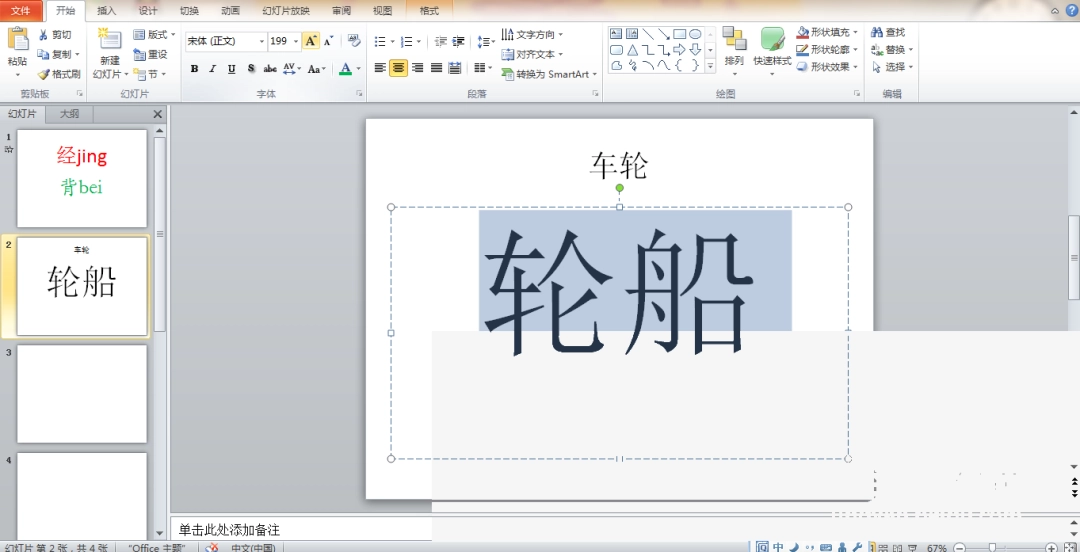This screenshot has height=552, width=1080.
Task: Select the rectangle shape
Action: point(679,34)
